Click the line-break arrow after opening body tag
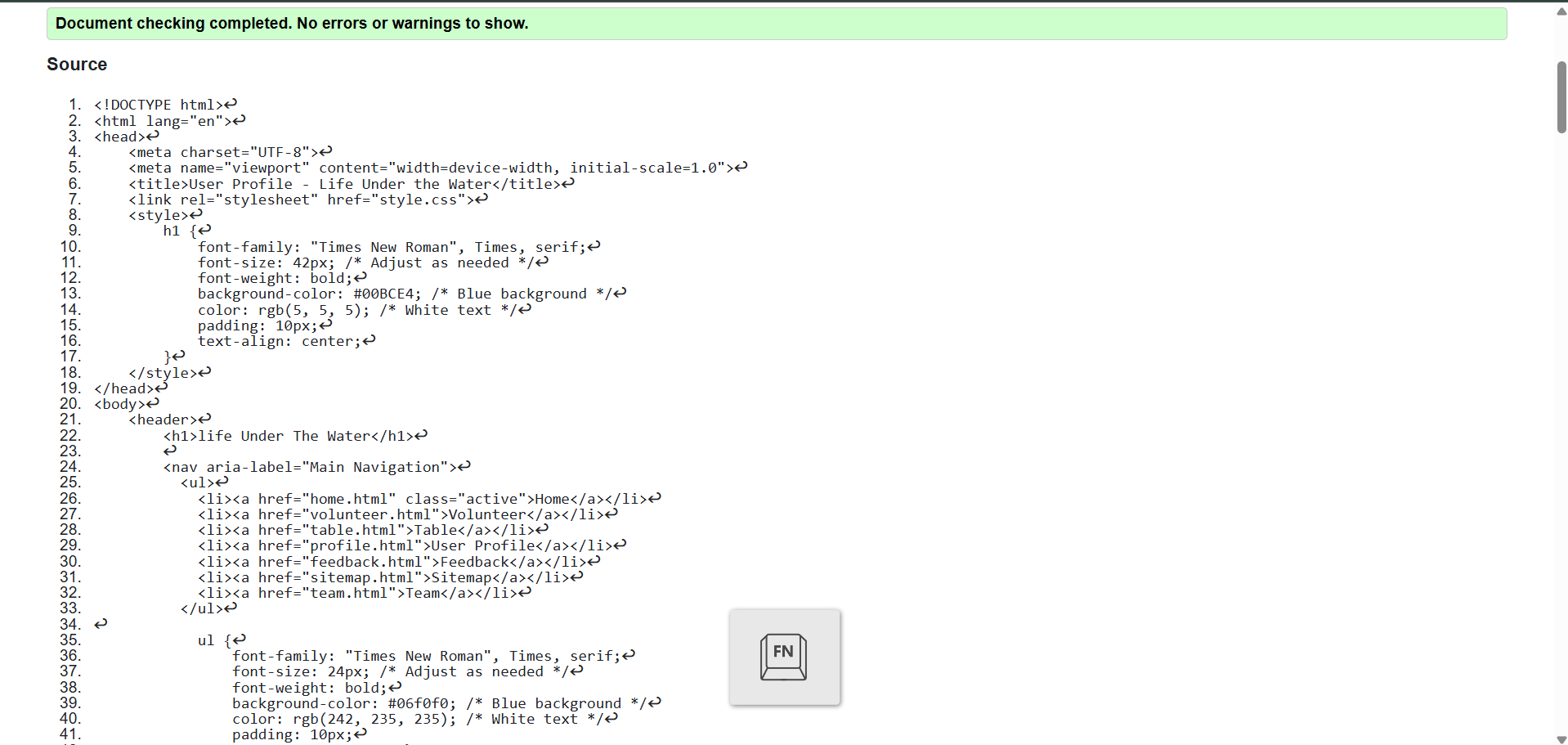The height and width of the screenshot is (745, 1568). click(x=153, y=403)
